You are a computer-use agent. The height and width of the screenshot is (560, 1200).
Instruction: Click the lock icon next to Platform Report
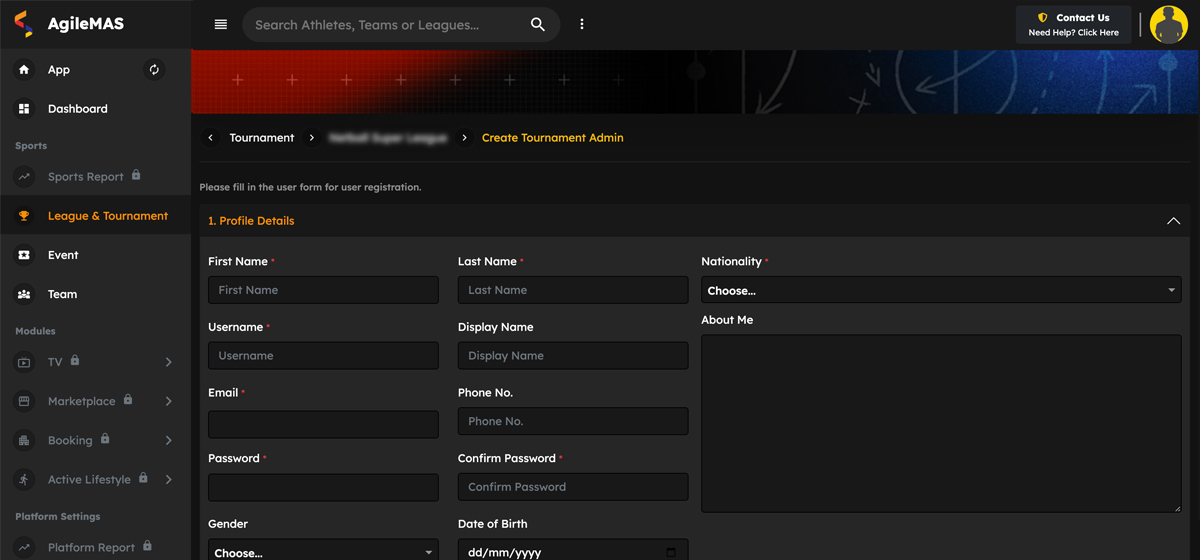pos(147,546)
